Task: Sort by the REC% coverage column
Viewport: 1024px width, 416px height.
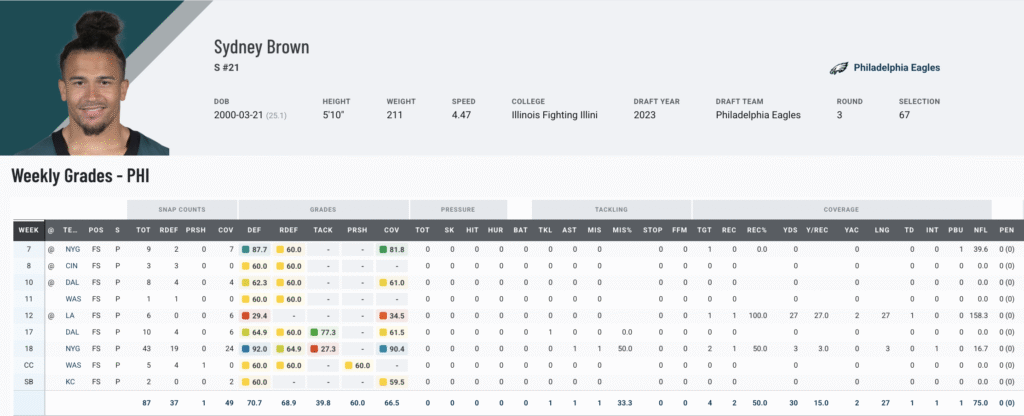Action: pos(759,230)
